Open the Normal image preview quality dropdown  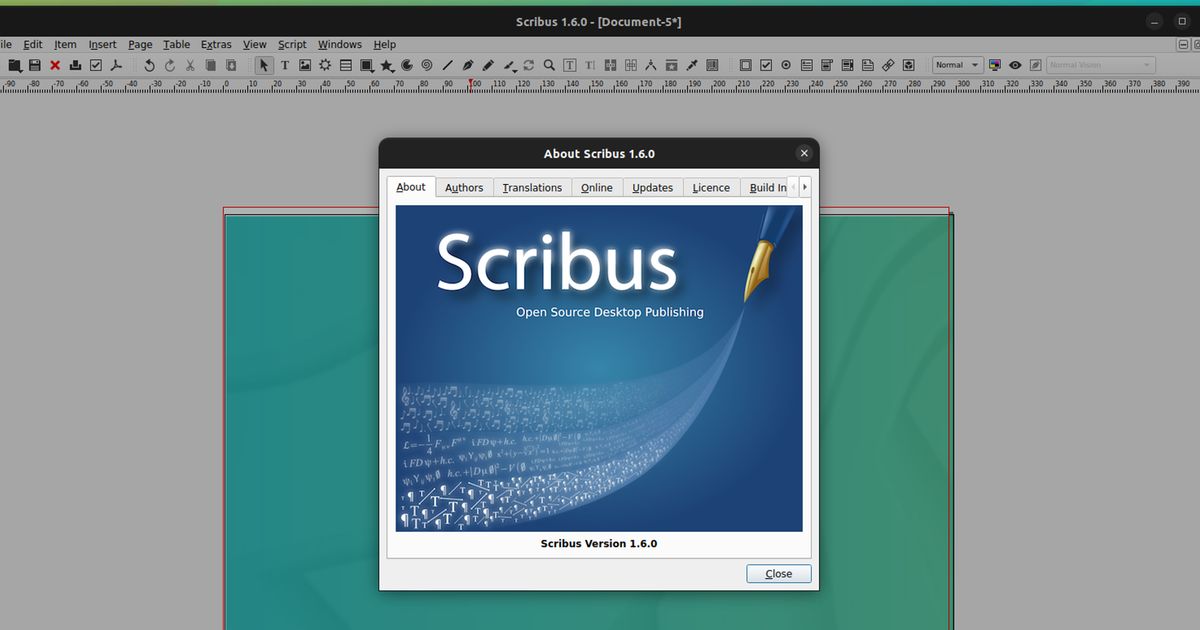[958, 65]
